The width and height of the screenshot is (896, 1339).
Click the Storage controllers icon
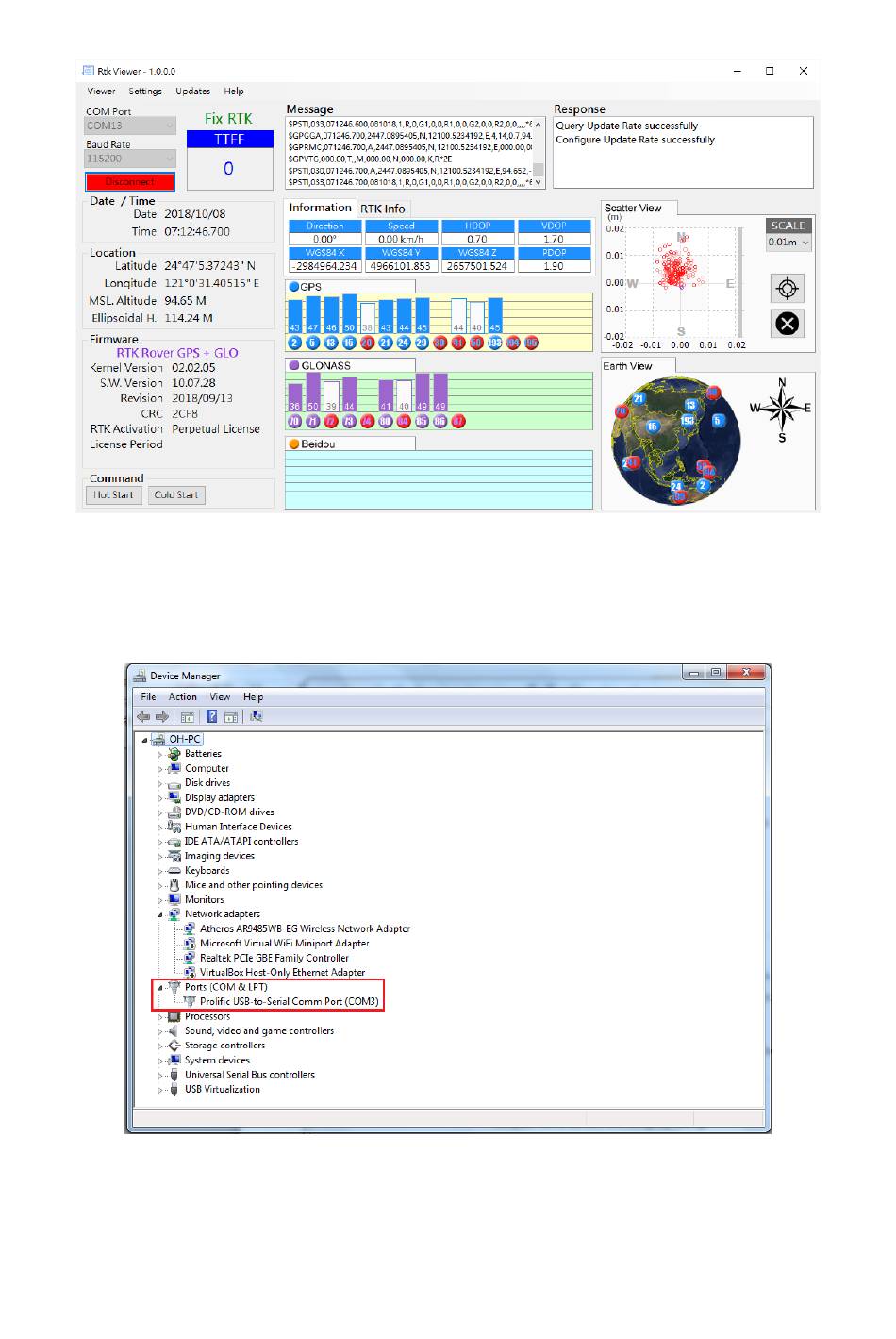click(174, 1046)
